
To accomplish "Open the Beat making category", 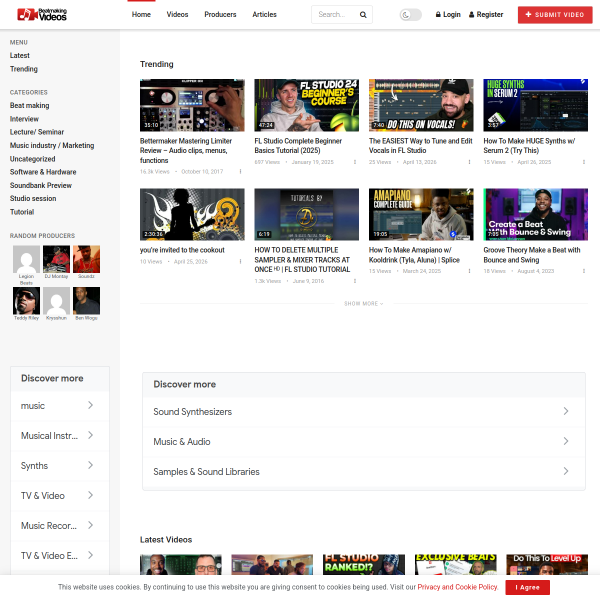I will (29, 105).
